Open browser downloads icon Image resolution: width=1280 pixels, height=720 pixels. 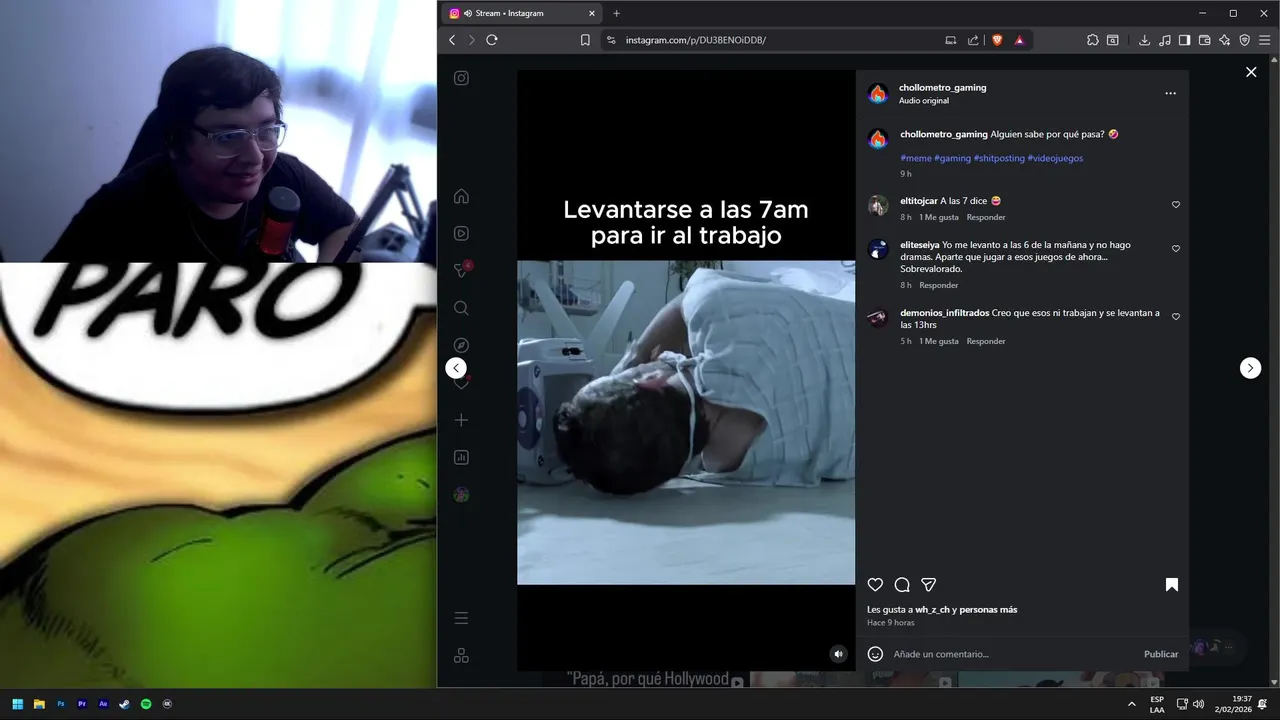point(1144,40)
